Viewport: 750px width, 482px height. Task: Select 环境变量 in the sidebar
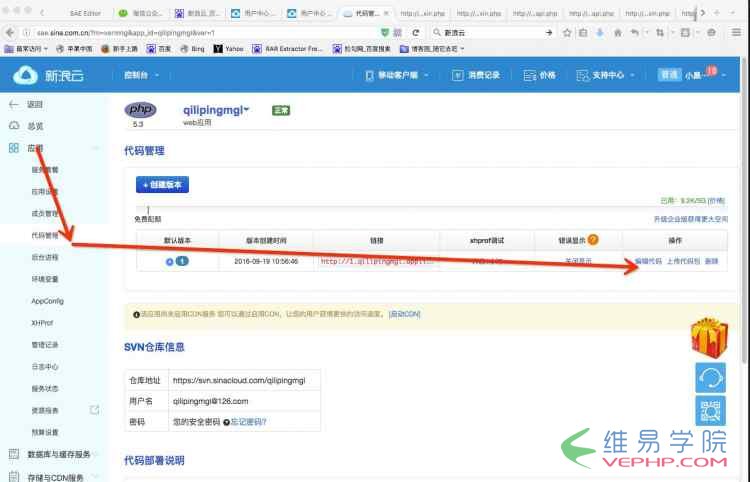click(45, 279)
